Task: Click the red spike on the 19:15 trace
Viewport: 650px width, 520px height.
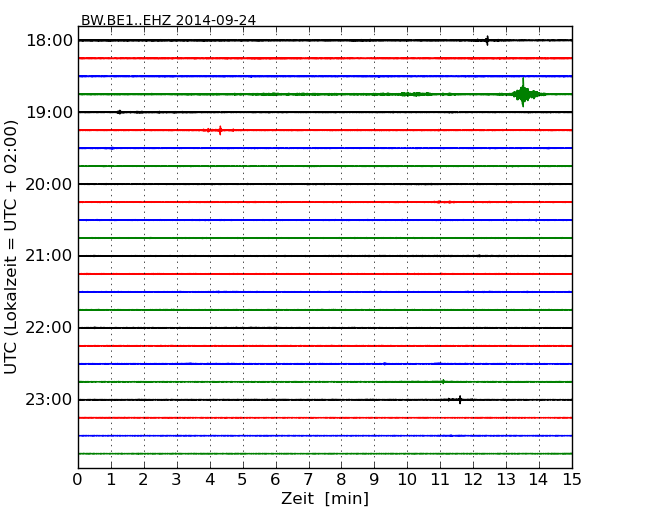Action: (x=220, y=130)
